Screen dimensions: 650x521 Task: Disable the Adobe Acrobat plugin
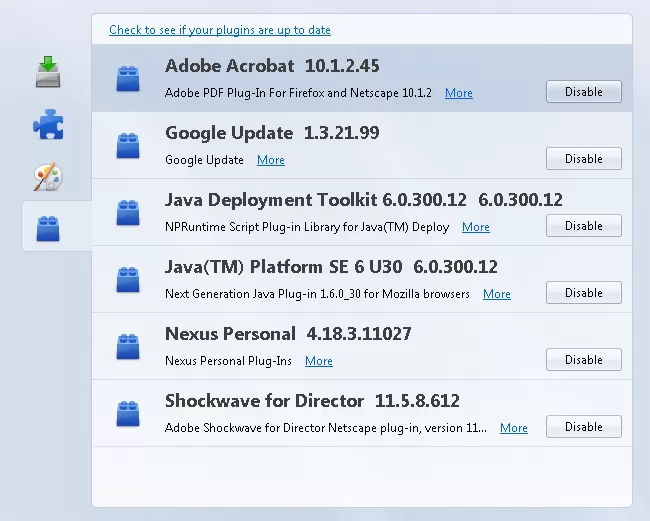pos(583,92)
